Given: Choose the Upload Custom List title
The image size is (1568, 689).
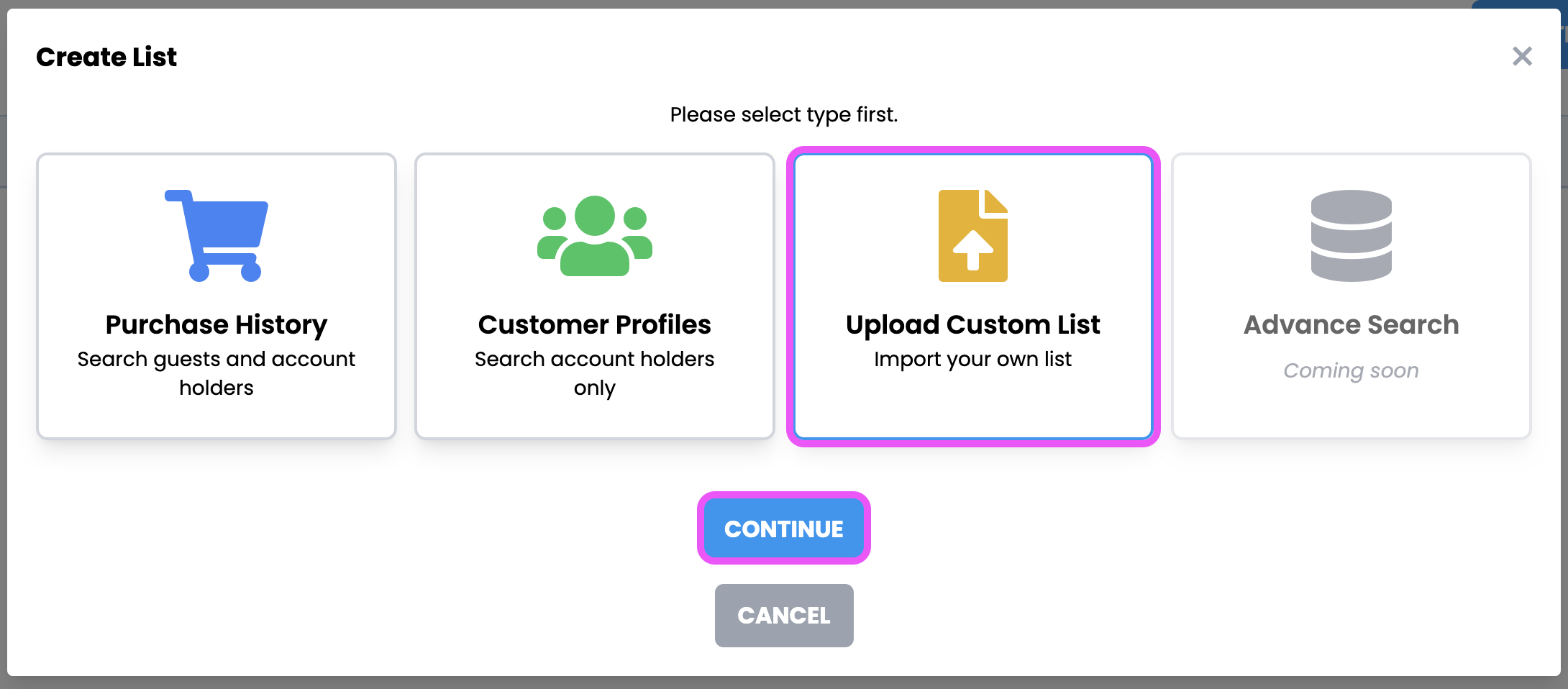Looking at the screenshot, I should coord(972,324).
